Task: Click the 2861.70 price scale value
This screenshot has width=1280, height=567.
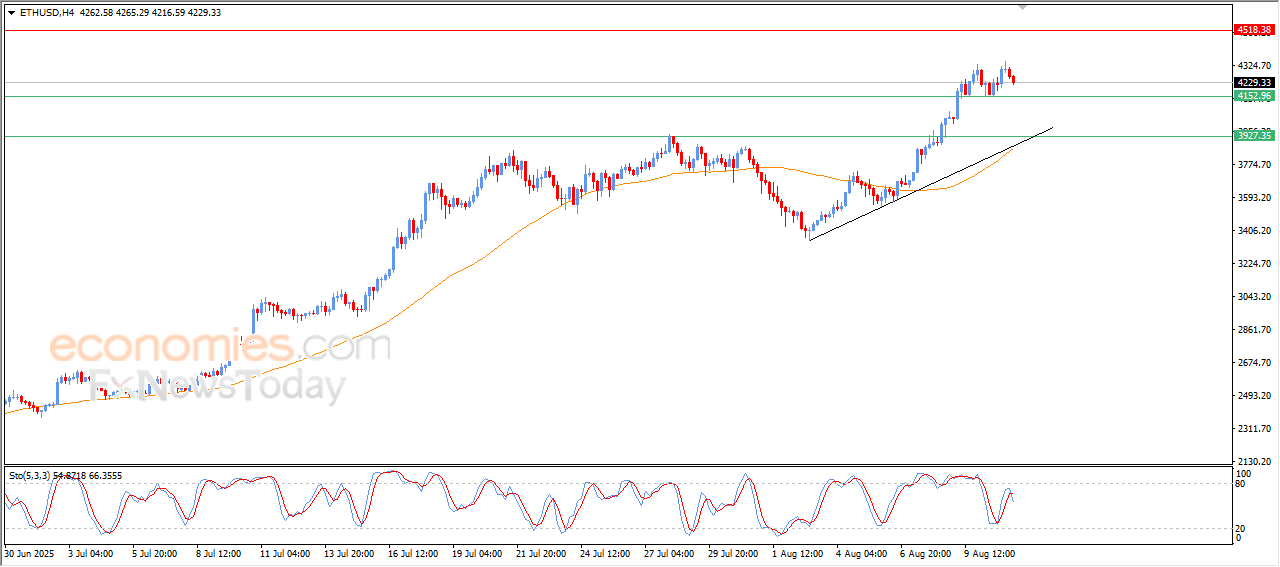Action: 1254,329
